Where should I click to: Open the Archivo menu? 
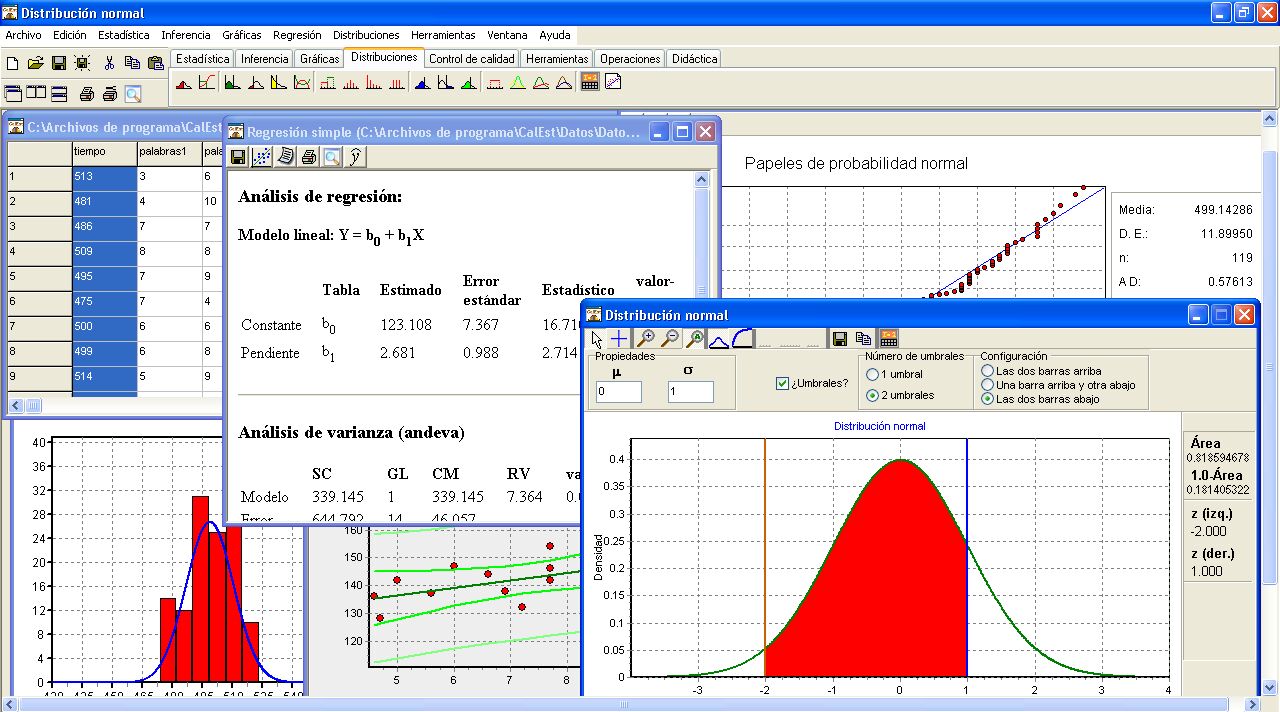tap(23, 35)
